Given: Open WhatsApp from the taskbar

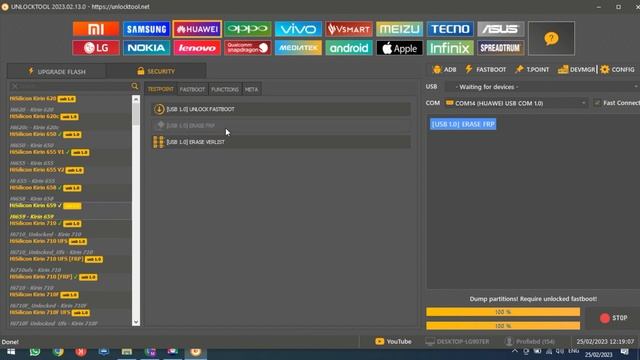Looking at the screenshot, I should pos(35,351).
